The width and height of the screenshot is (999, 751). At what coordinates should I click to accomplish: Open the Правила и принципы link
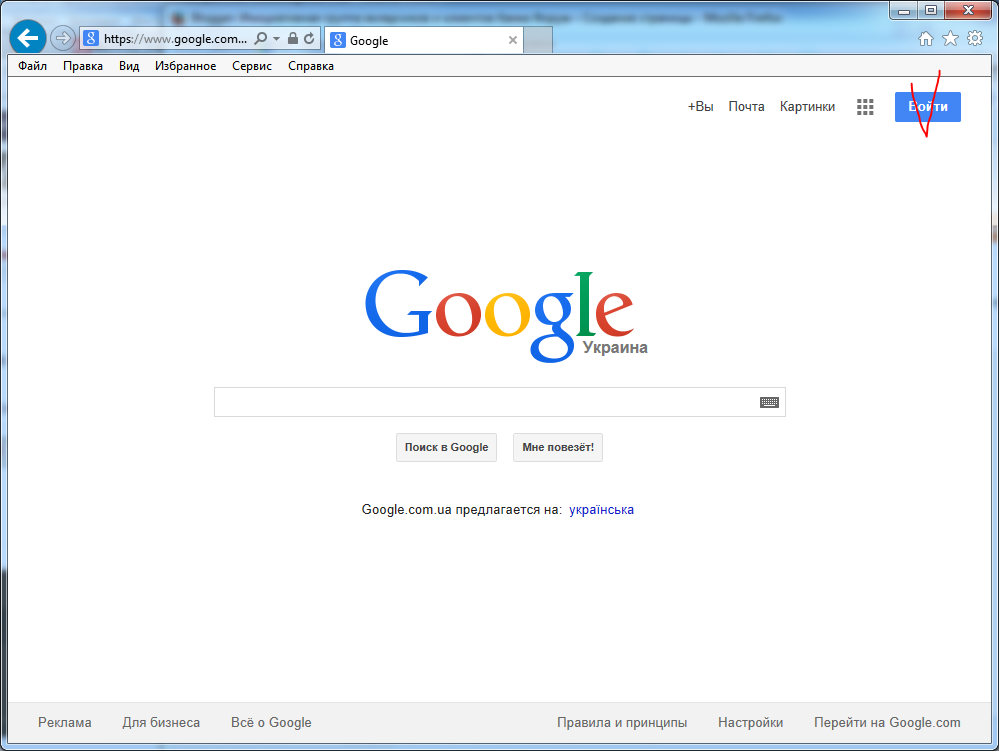pos(622,722)
